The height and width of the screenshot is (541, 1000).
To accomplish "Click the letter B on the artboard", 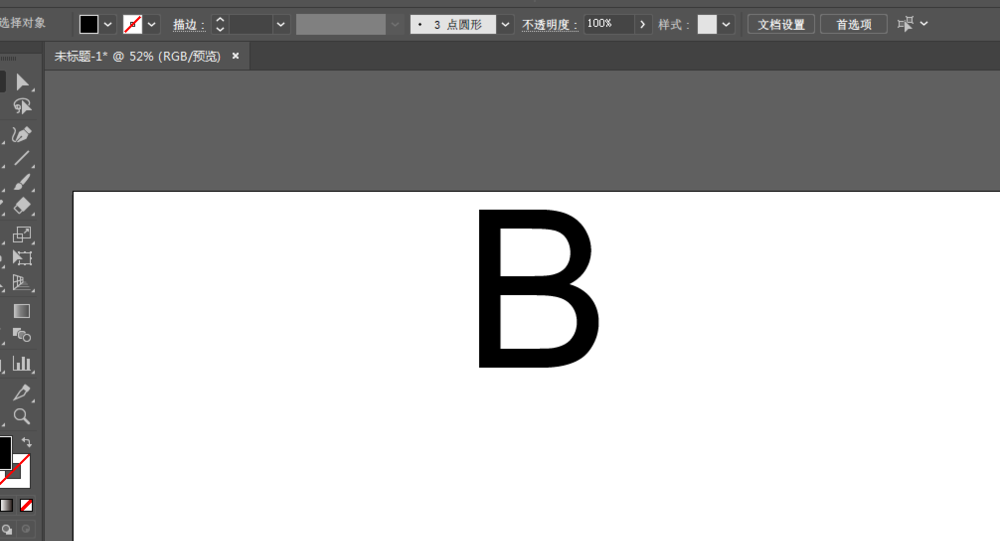I will (538, 288).
